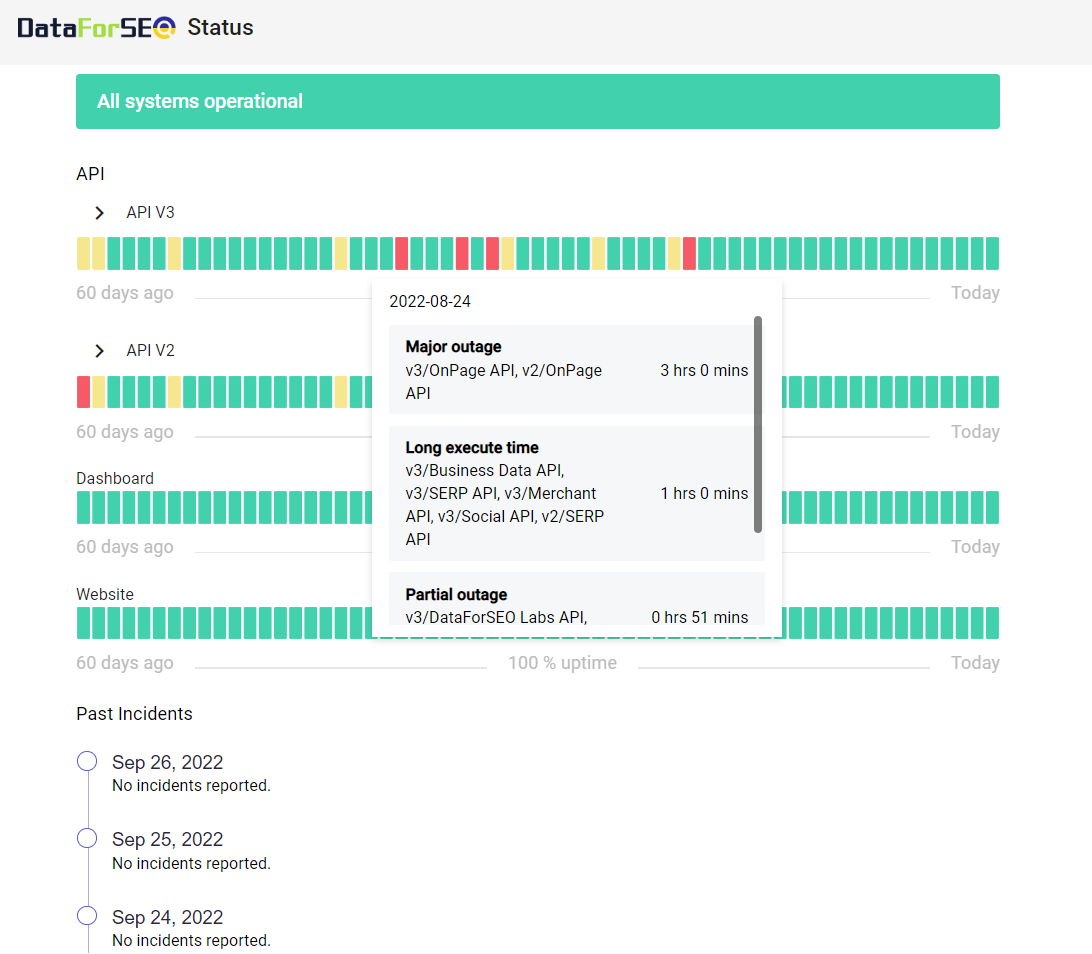The height and width of the screenshot is (954, 1092).
Task: Click the DataForSEO logo
Action: click(x=96, y=28)
